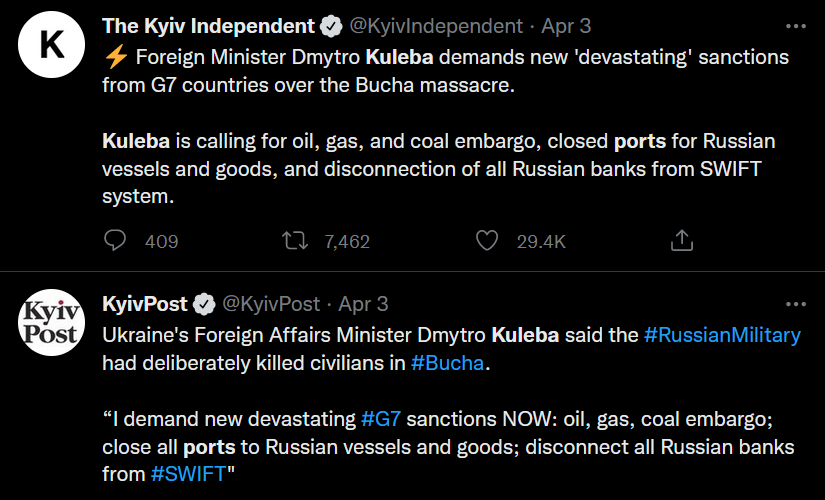
Task: Open the @KyivPost handle
Action: [271, 304]
